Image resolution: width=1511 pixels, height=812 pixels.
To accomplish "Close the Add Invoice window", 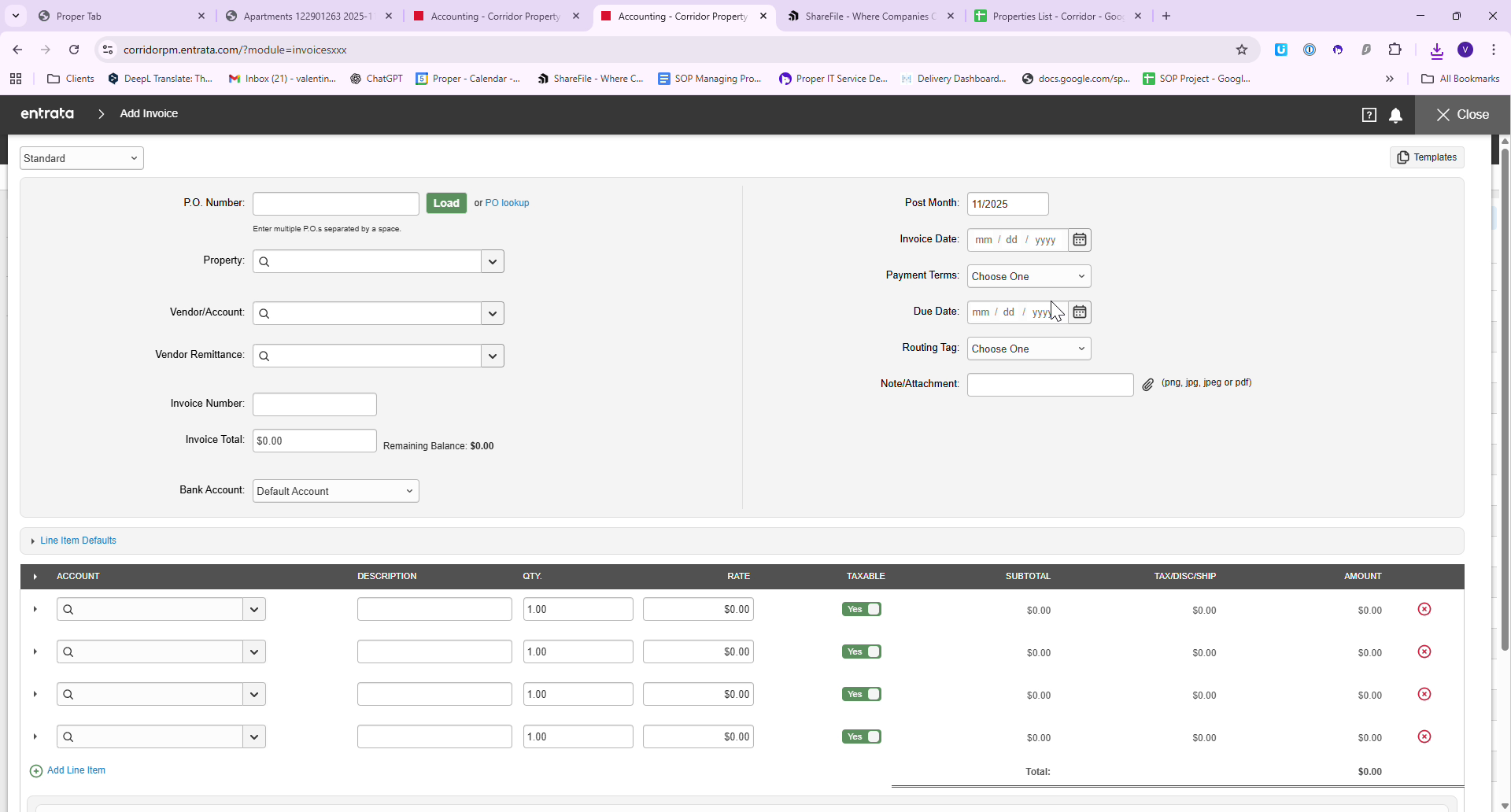I will coord(1462,115).
